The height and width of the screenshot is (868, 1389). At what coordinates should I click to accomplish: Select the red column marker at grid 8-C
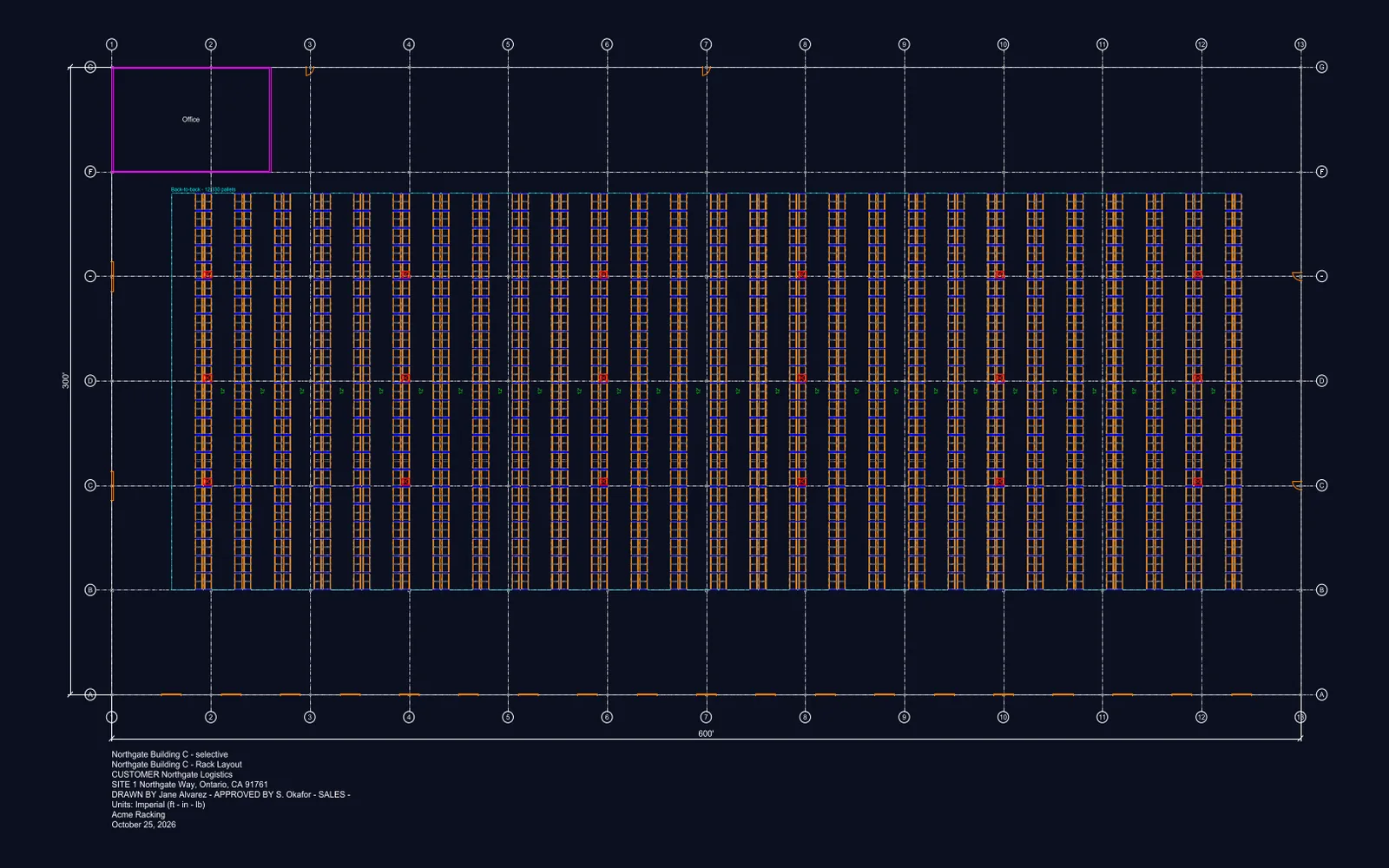pyautogui.click(x=801, y=482)
